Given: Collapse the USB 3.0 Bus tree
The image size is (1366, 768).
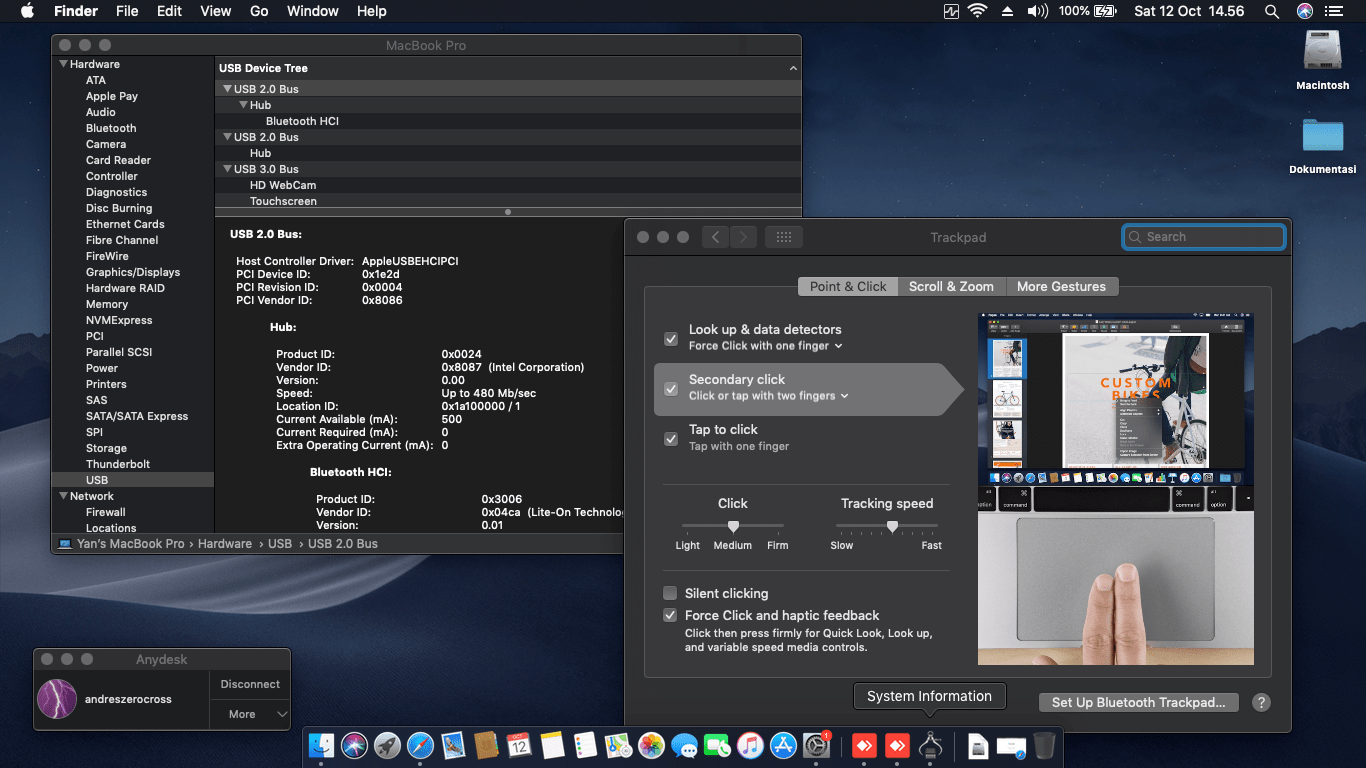Looking at the screenshot, I should coord(227,169).
